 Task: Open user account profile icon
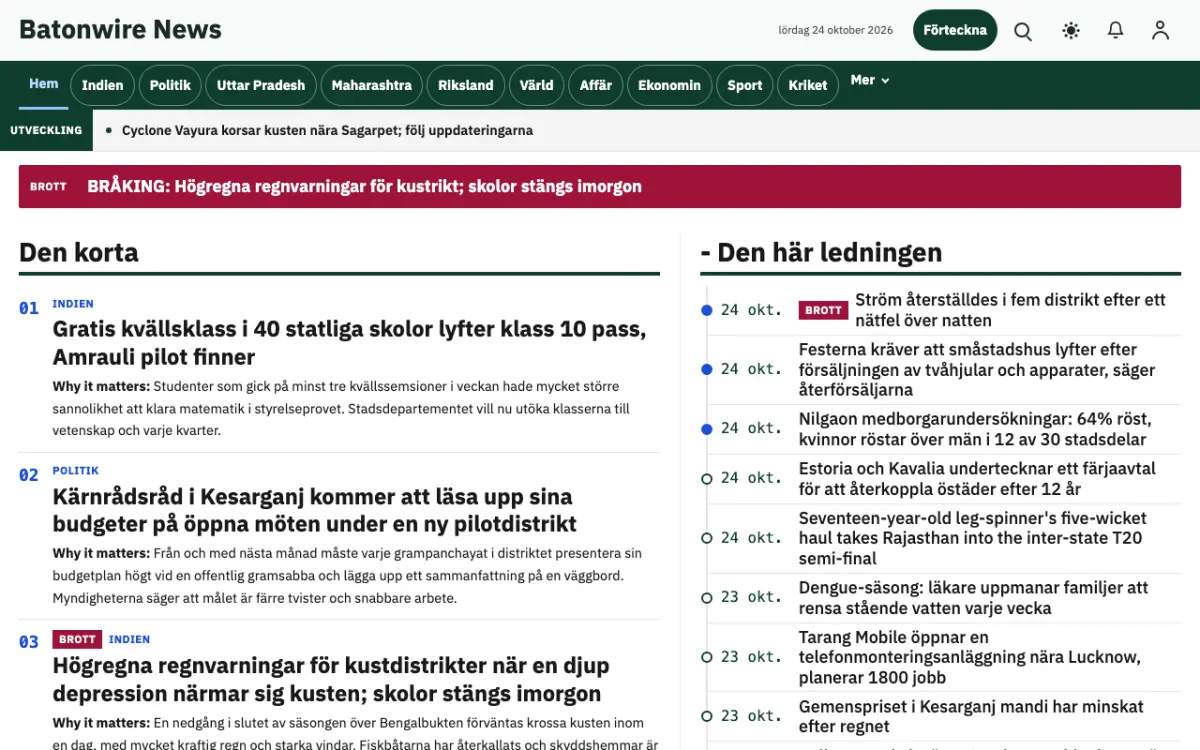(1160, 30)
